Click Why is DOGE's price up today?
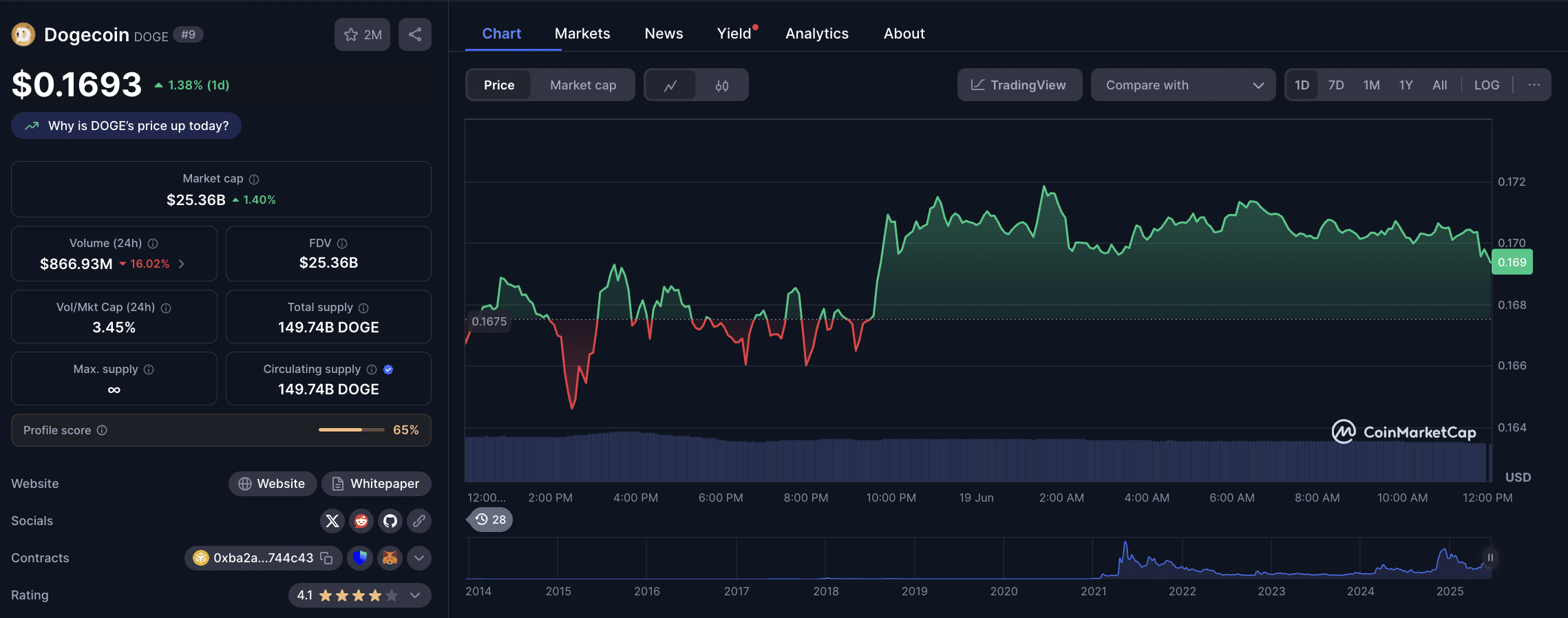 tap(126, 126)
